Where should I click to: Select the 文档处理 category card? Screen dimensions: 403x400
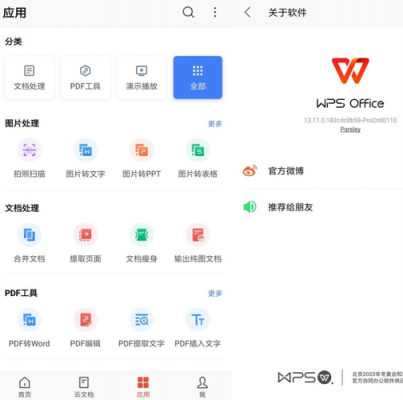[29, 77]
